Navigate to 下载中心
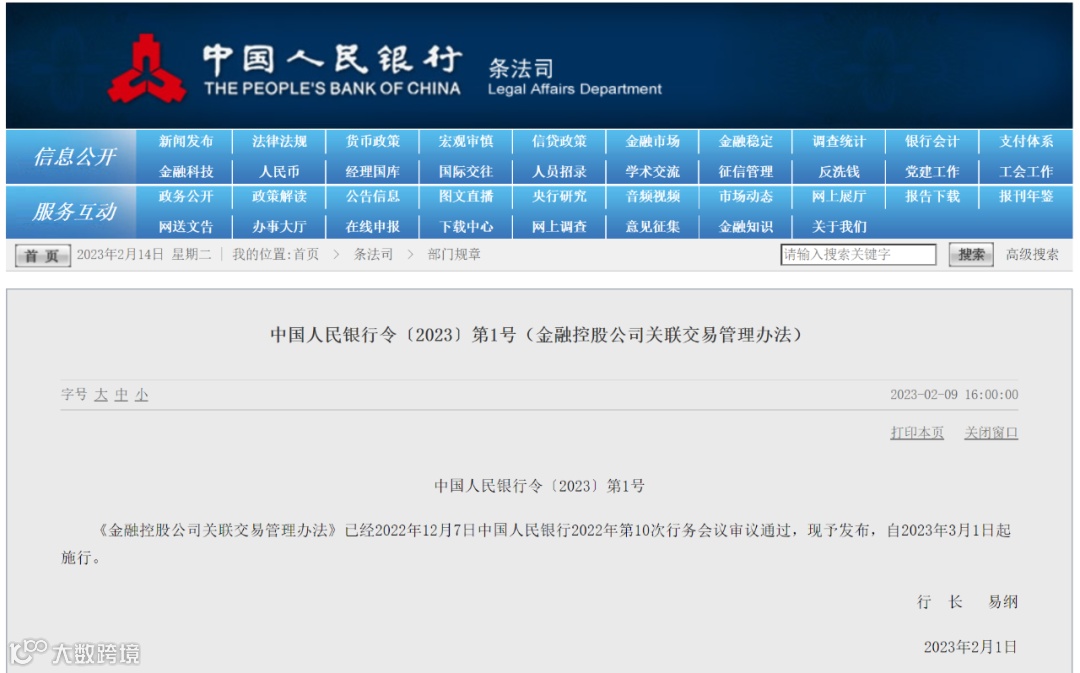The height and width of the screenshot is (673, 1080). [466, 227]
